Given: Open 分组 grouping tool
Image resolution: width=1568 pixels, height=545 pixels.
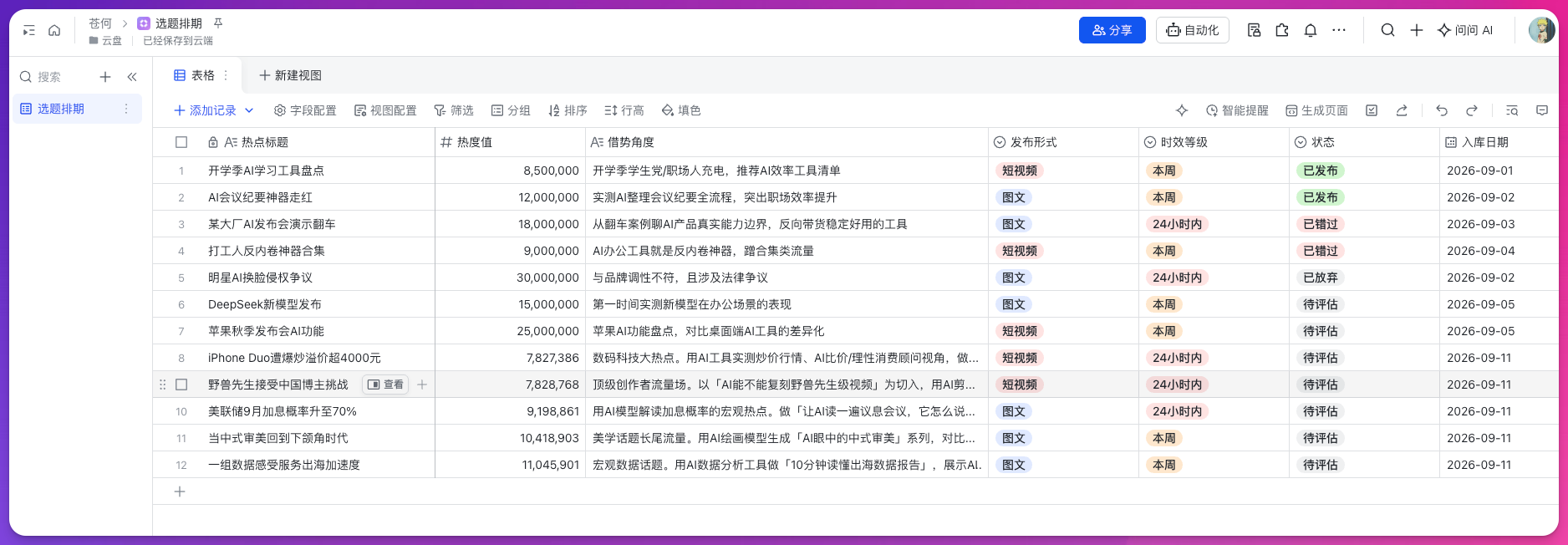Looking at the screenshot, I should point(511,110).
